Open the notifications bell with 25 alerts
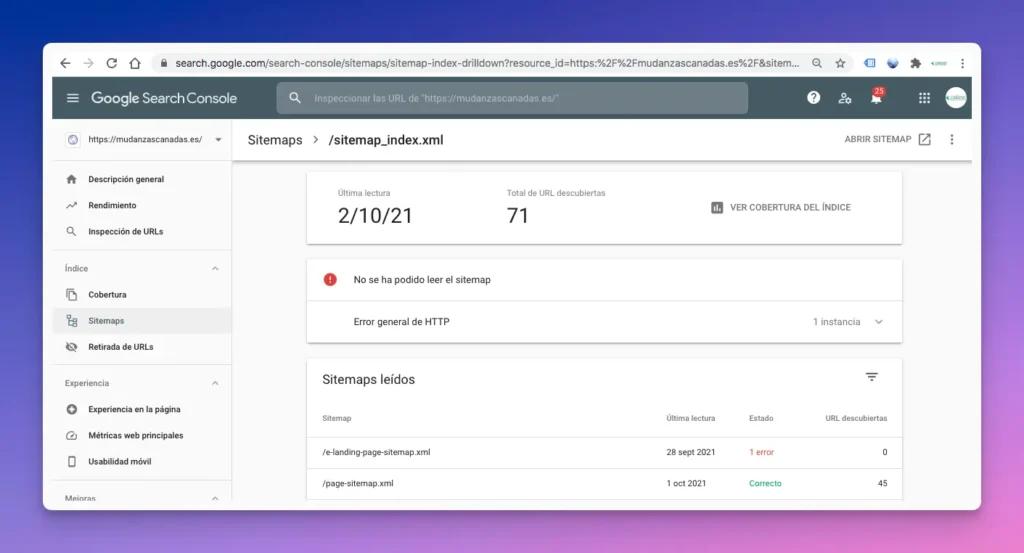 [x=876, y=97]
